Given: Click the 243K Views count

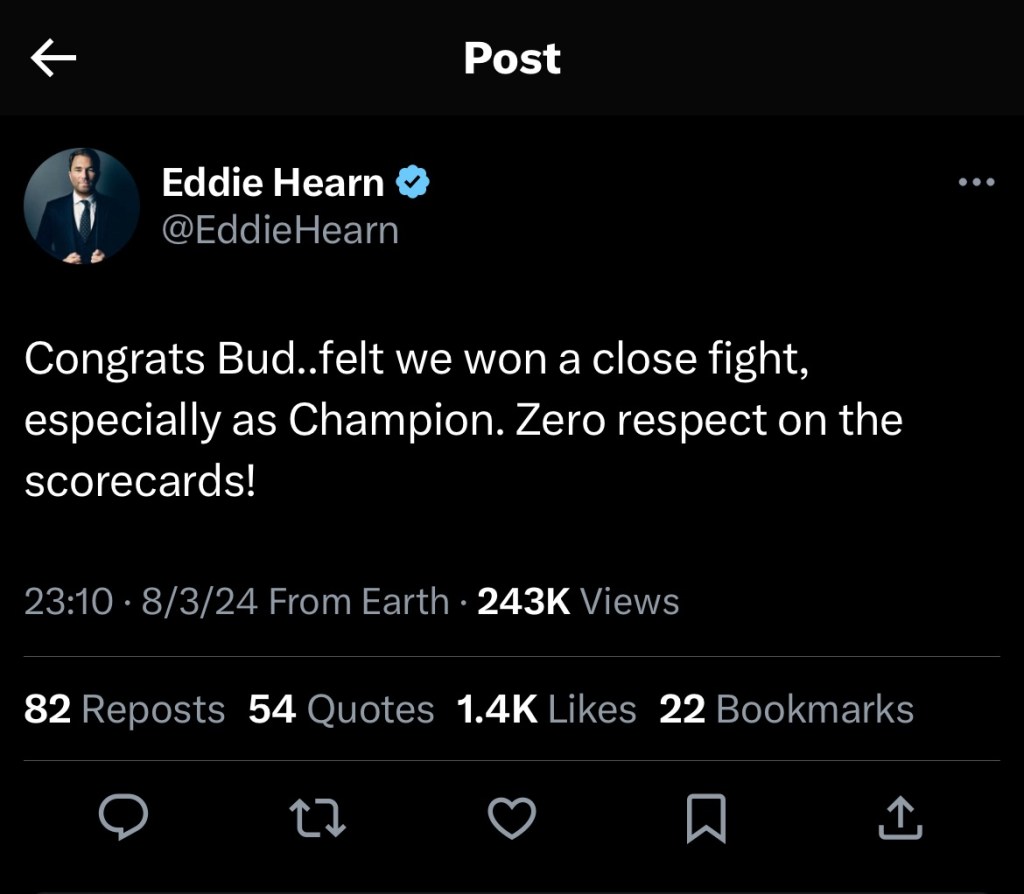Looking at the screenshot, I should click(578, 601).
